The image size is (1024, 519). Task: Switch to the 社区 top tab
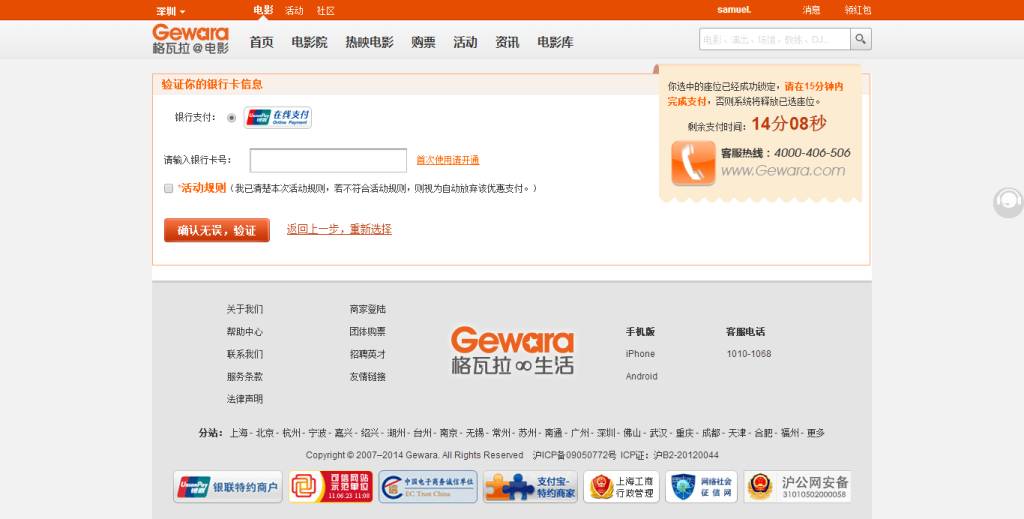[326, 10]
